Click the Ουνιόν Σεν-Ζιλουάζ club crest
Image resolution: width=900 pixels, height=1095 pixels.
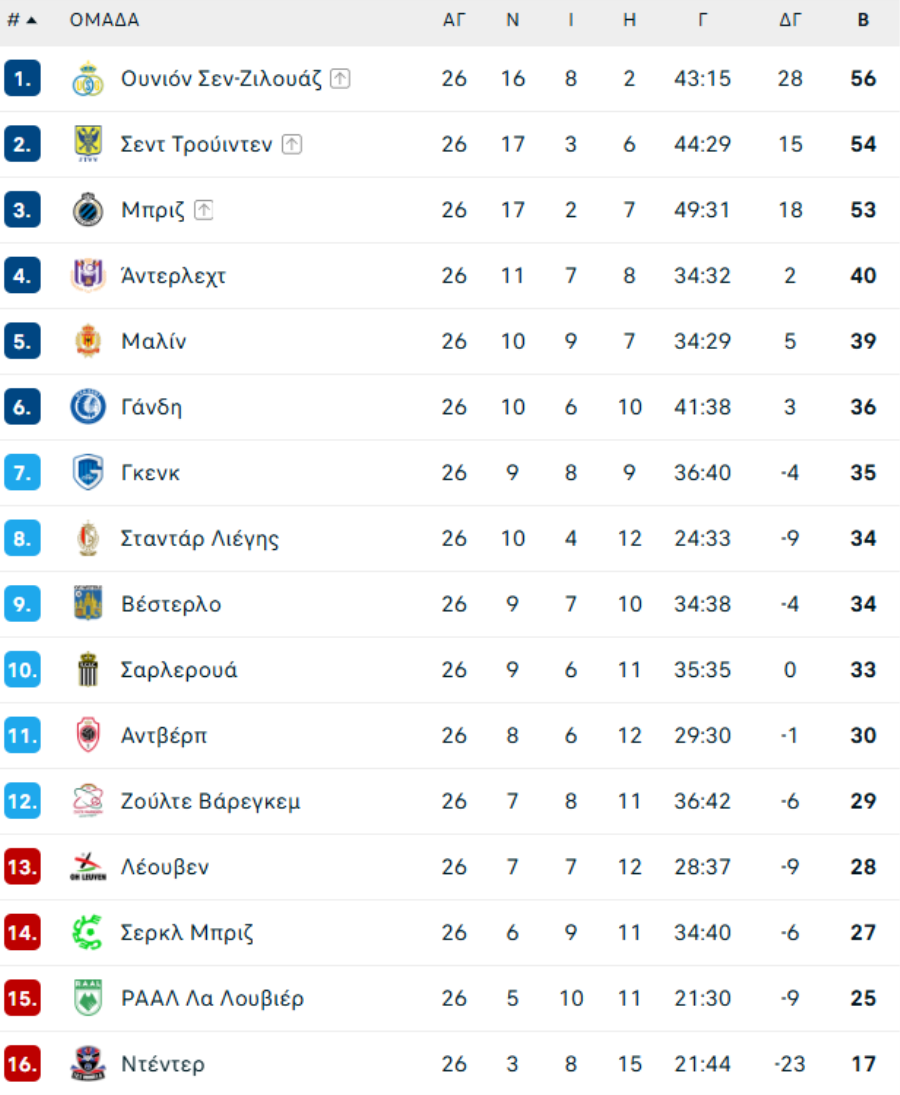click(x=88, y=79)
